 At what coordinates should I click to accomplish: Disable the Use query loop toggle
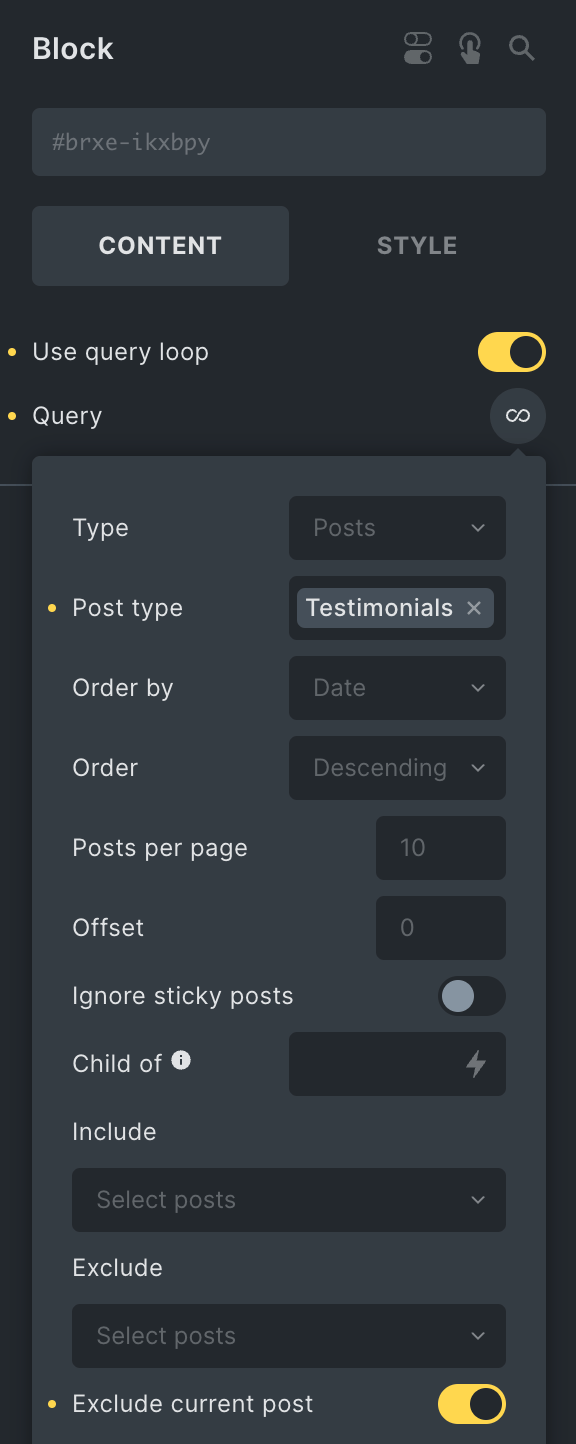tap(511, 352)
